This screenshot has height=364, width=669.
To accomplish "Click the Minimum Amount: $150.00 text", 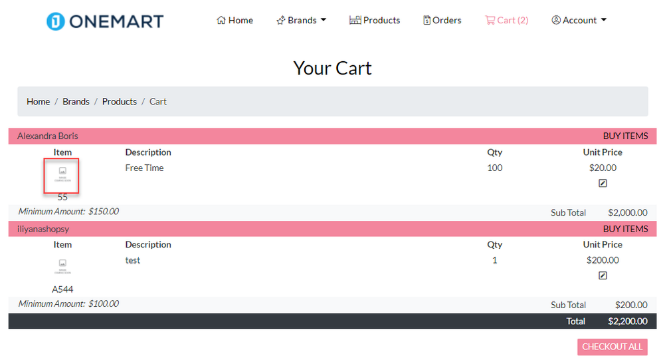I will (x=69, y=211).
